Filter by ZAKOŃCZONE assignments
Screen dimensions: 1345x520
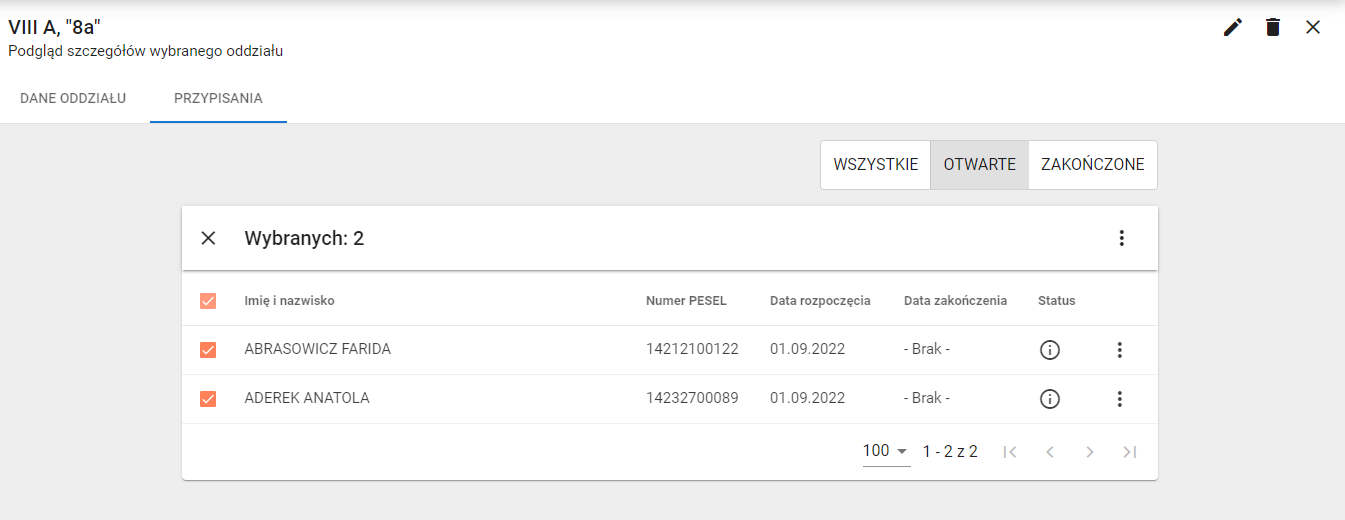point(1092,165)
